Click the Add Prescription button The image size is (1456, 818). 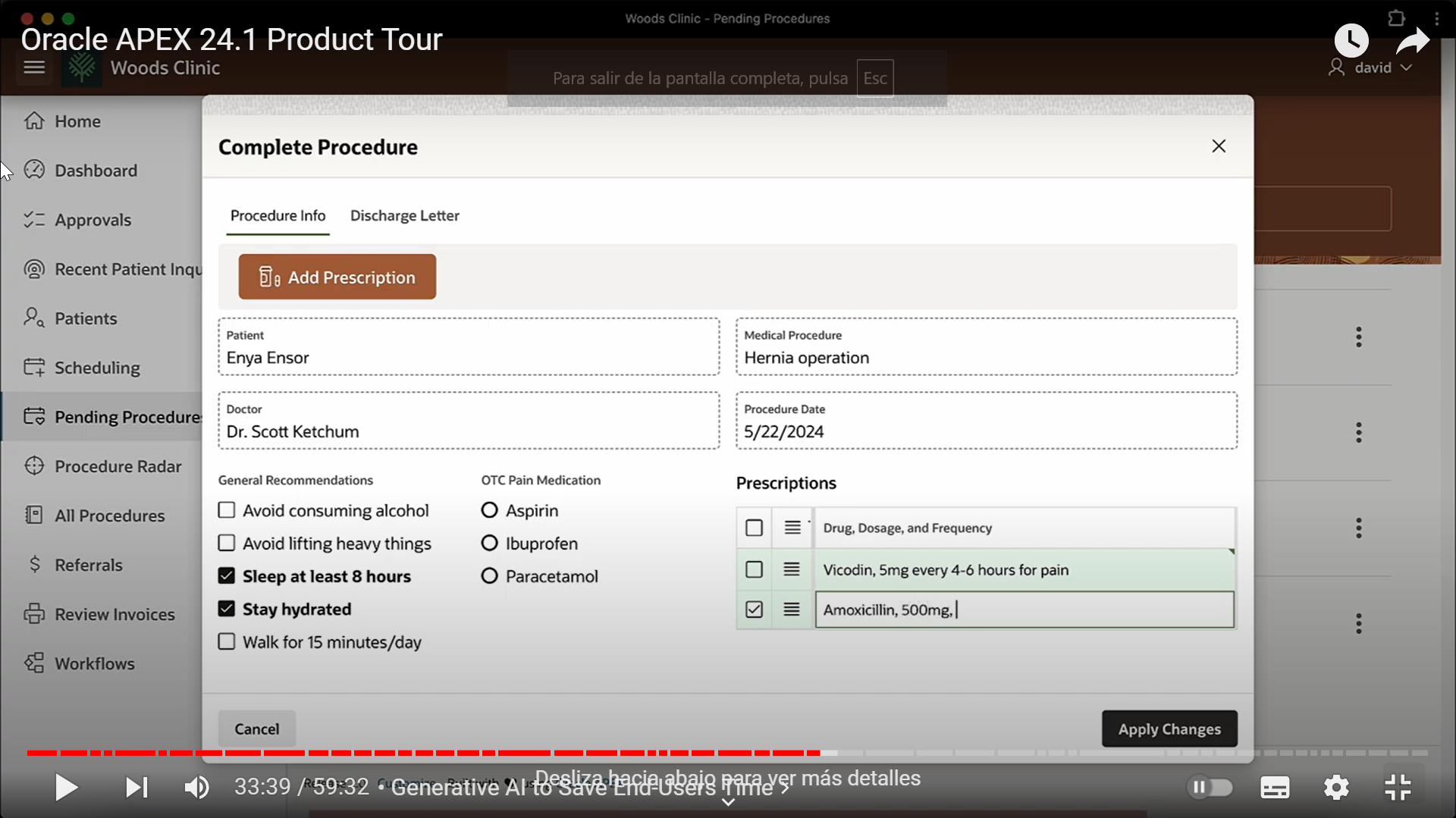coord(337,277)
